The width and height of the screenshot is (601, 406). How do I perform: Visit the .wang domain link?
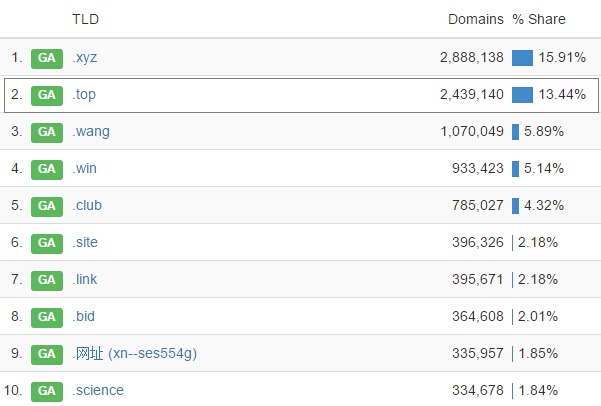91,132
